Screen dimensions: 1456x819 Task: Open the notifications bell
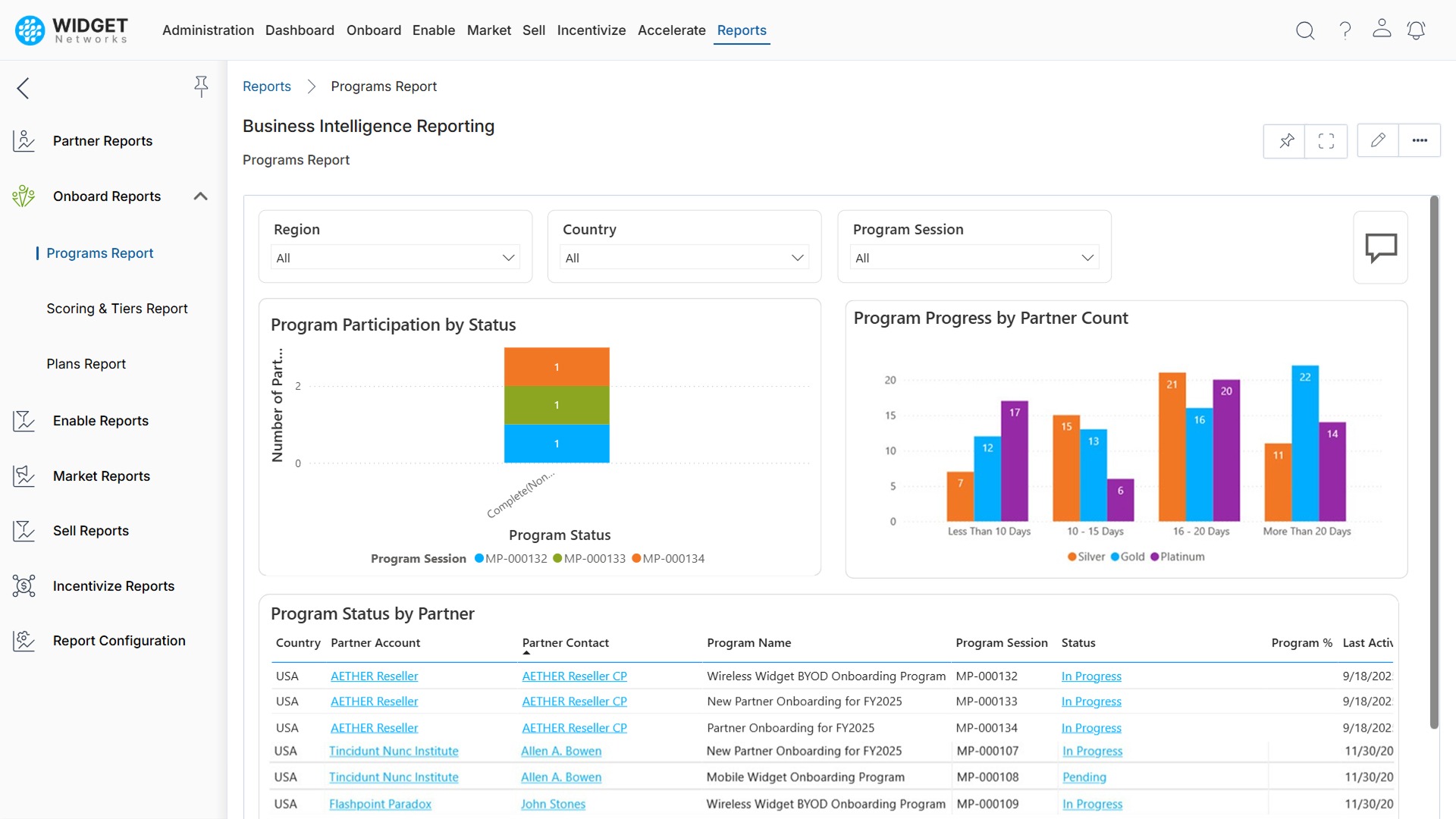coord(1417,30)
